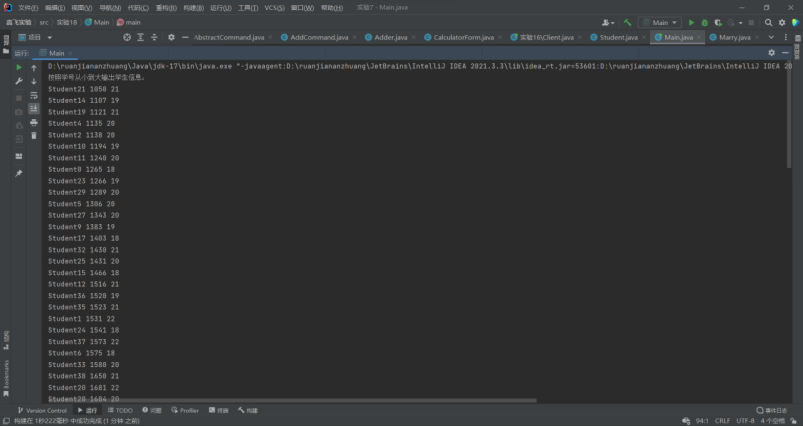Click the camera icon for thread dump
Image resolution: width=803 pixels, height=427 pixels.
click(x=19, y=112)
